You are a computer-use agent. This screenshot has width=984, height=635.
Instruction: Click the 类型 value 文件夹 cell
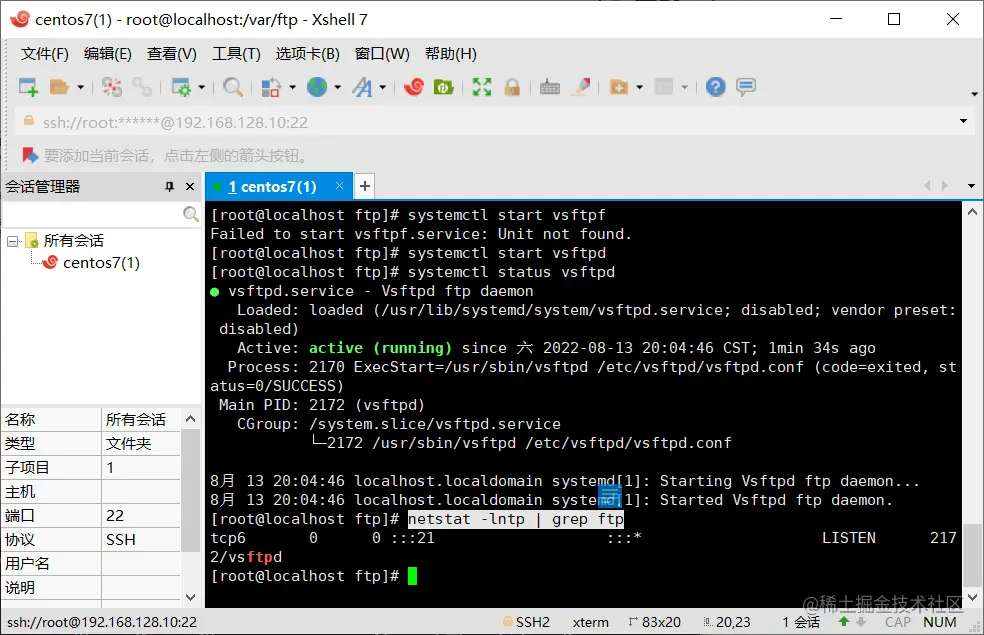(x=141, y=444)
